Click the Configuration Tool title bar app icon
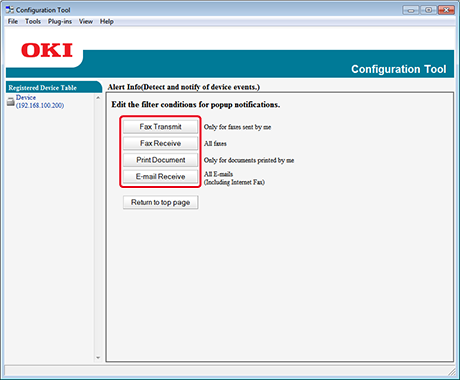 pyautogui.click(x=10, y=10)
